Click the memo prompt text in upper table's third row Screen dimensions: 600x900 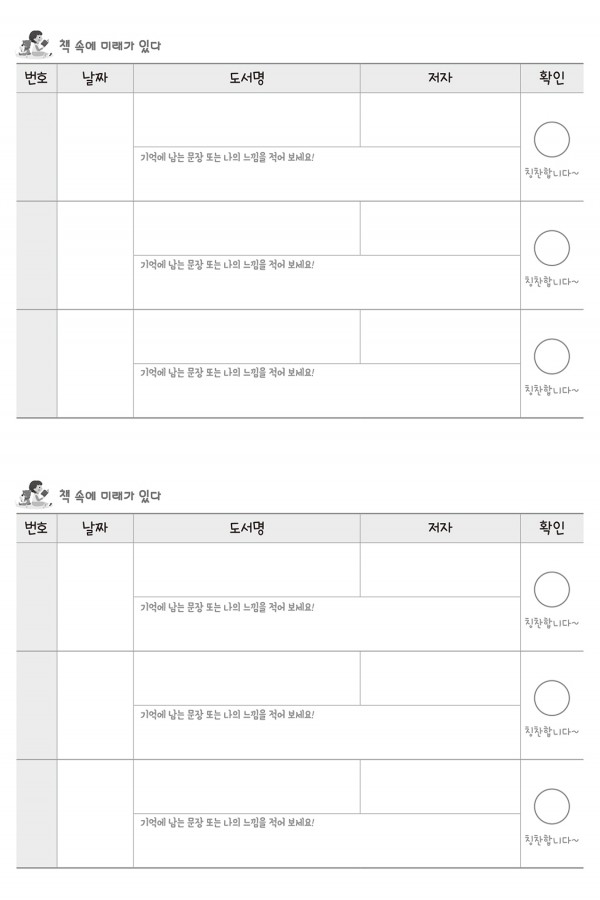pos(227,373)
